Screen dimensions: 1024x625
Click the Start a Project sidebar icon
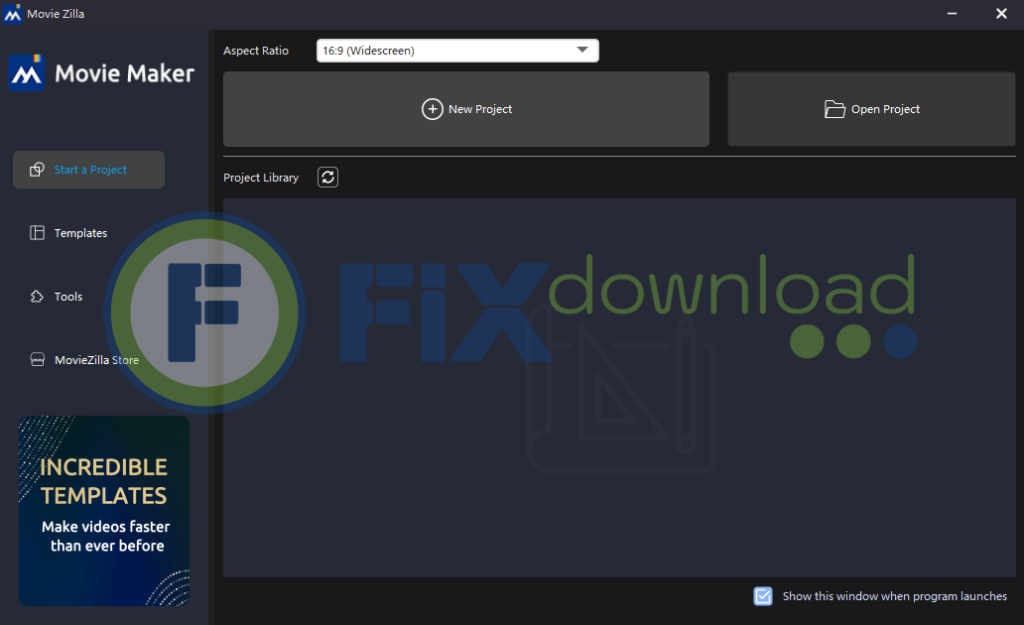point(37,170)
